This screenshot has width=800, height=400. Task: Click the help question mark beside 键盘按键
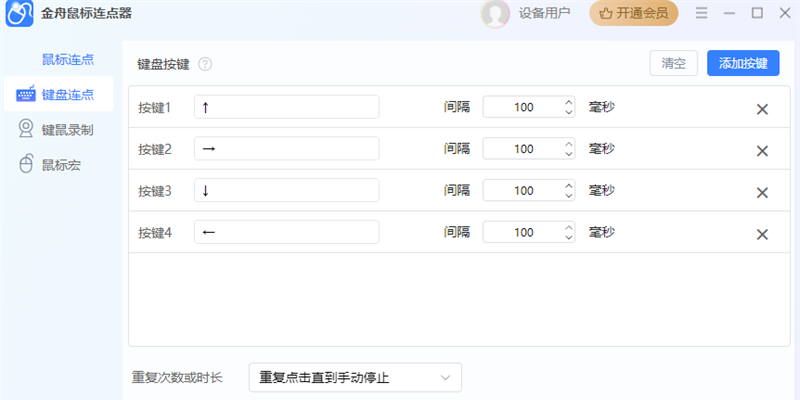coord(205,64)
